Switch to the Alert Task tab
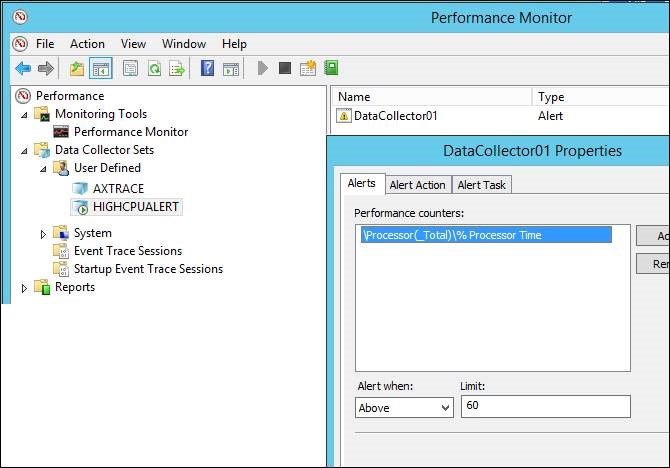The image size is (670, 468). 482,184
